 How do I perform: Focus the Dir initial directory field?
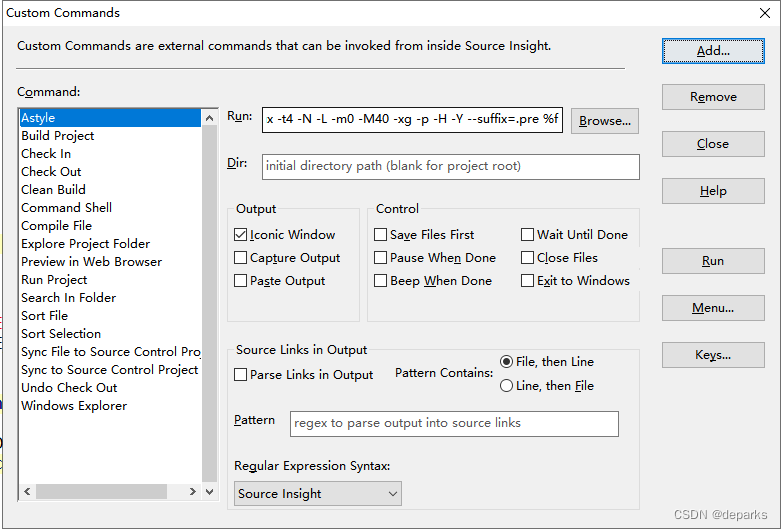[x=450, y=166]
